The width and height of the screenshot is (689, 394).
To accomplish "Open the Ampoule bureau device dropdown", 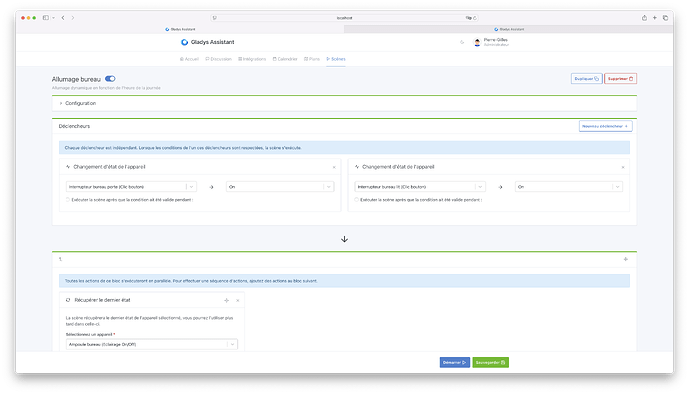I will click(x=152, y=344).
